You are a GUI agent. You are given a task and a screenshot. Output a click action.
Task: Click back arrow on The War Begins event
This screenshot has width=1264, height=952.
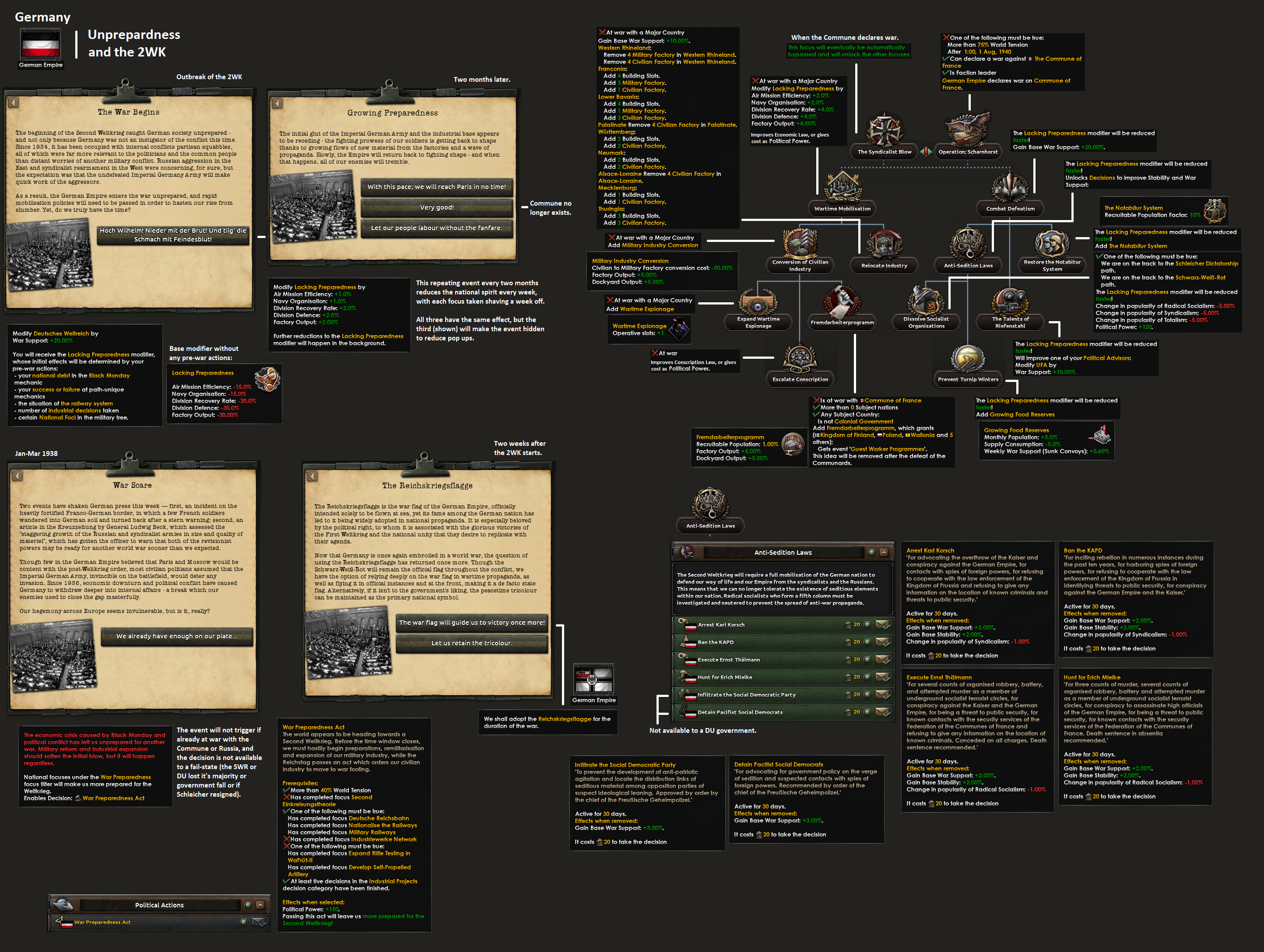14,103
